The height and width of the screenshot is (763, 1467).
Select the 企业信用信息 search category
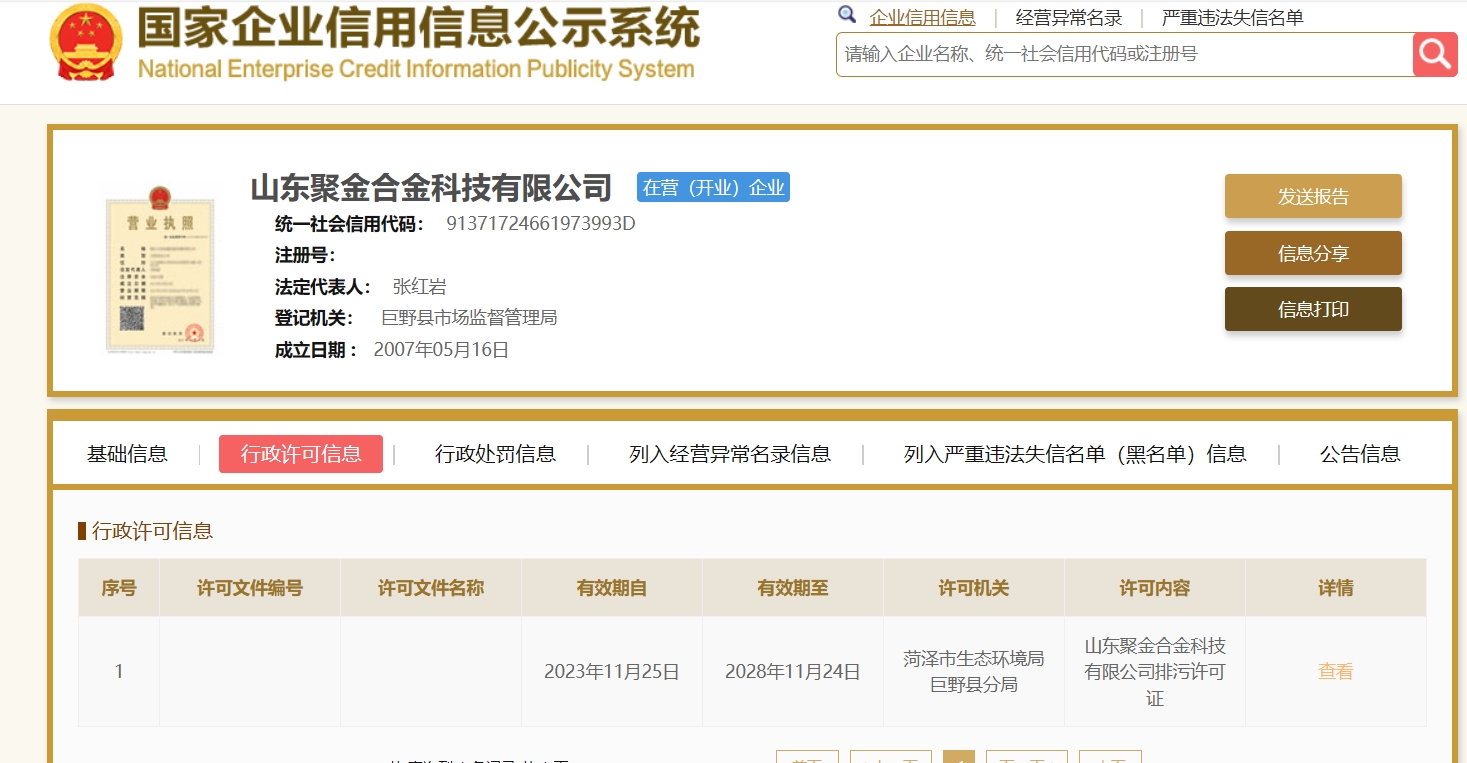tap(922, 17)
